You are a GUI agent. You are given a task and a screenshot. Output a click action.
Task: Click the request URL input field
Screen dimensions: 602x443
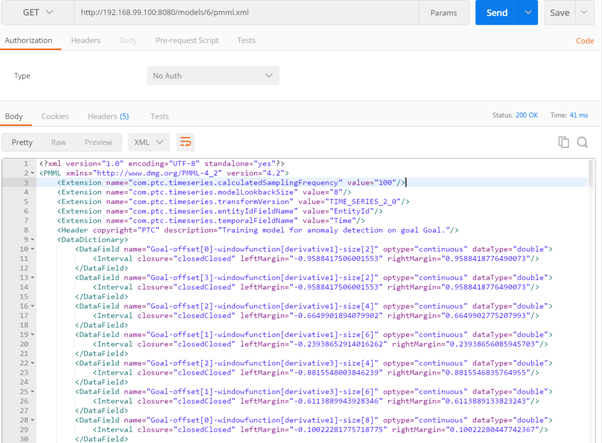[246, 13]
